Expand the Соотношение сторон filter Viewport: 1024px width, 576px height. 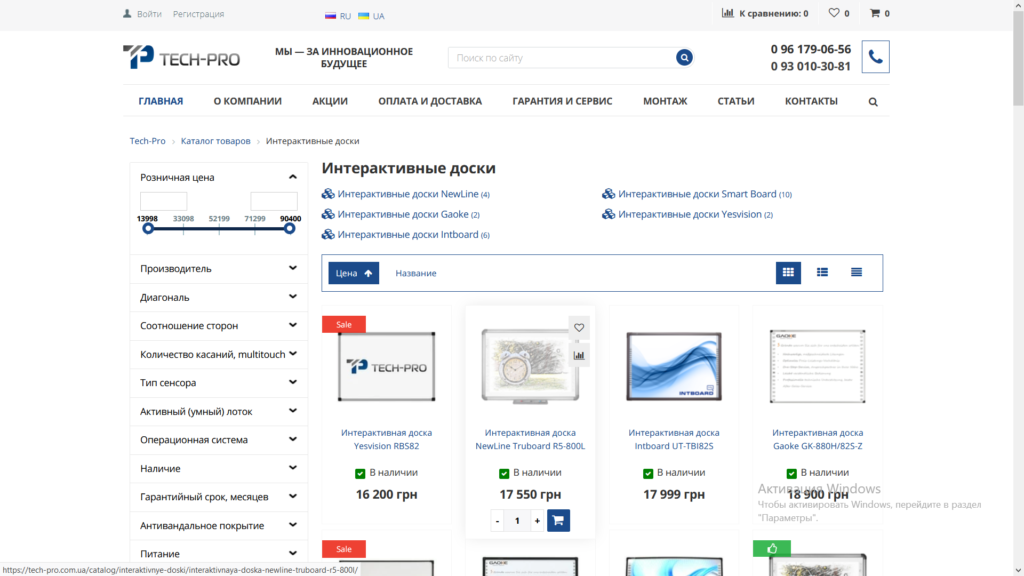(x=293, y=325)
